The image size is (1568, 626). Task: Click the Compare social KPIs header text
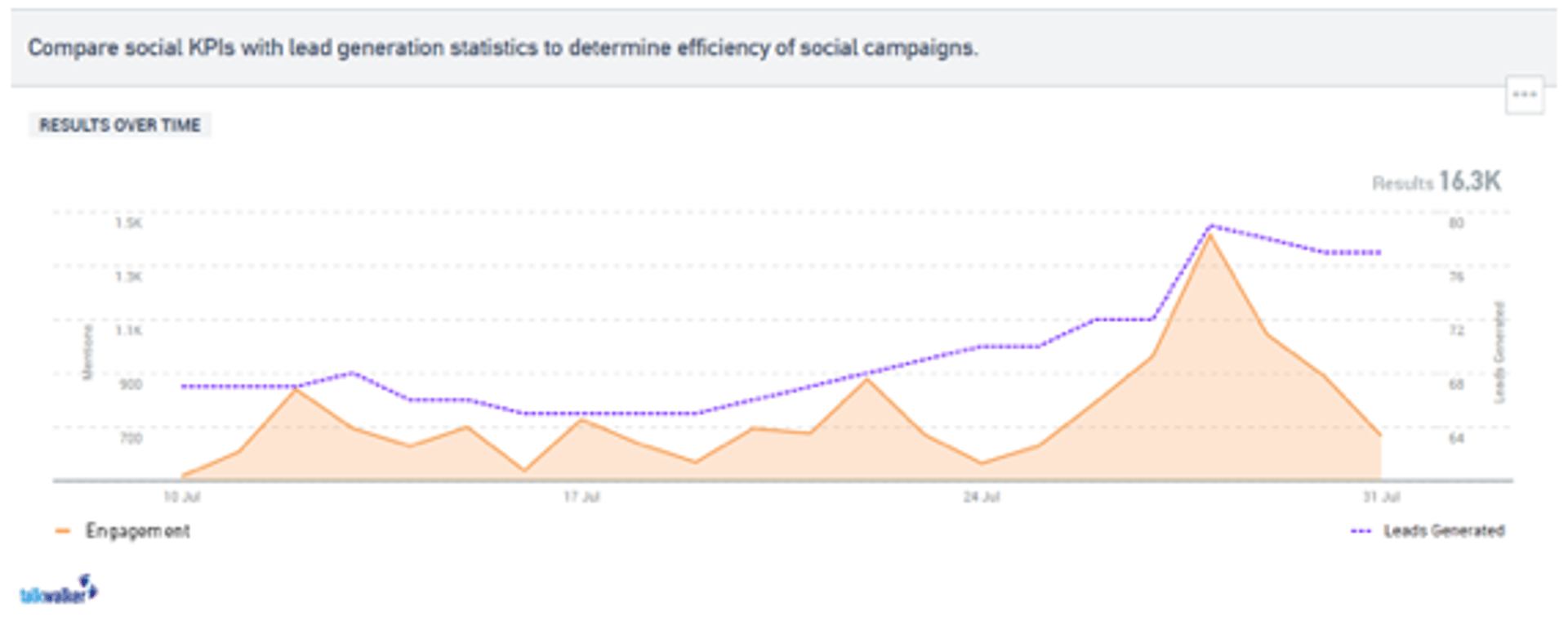pyautogui.click(x=502, y=47)
